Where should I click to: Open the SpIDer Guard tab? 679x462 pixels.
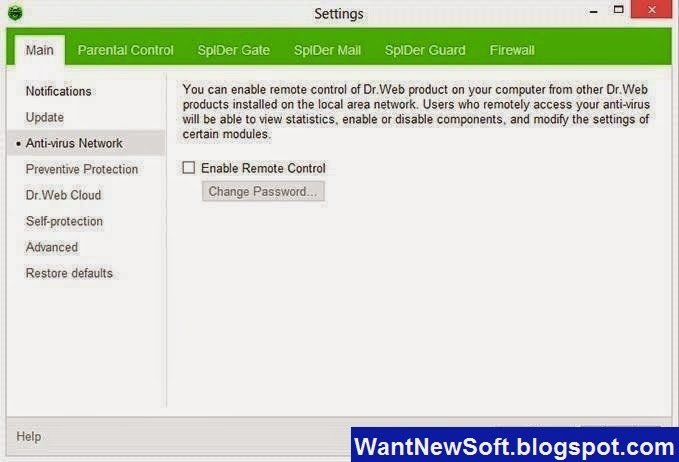pos(425,50)
